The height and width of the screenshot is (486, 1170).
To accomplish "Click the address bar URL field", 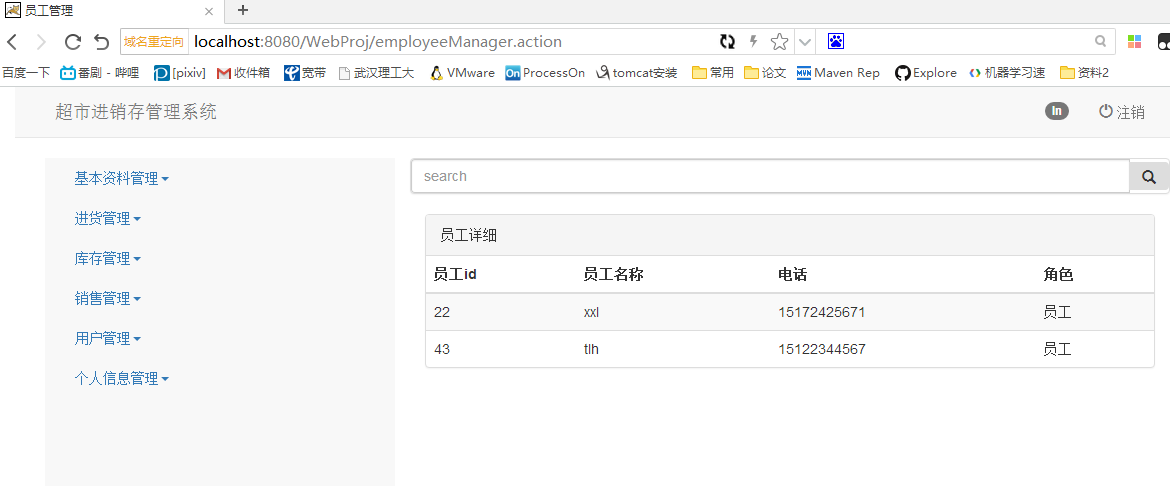I will point(451,42).
